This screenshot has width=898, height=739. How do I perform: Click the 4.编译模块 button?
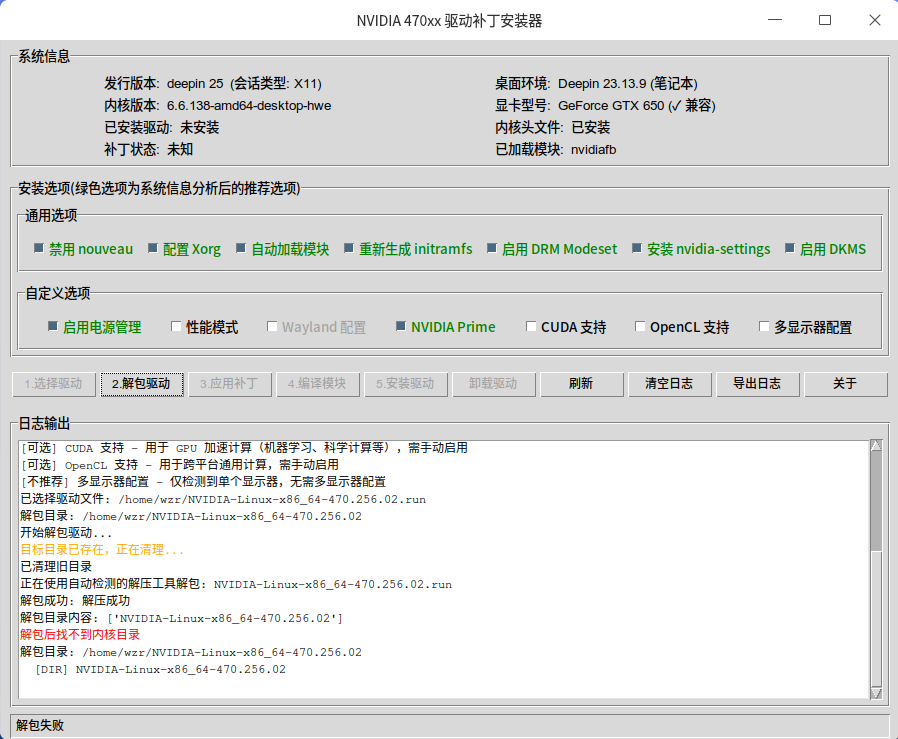pyautogui.click(x=318, y=384)
